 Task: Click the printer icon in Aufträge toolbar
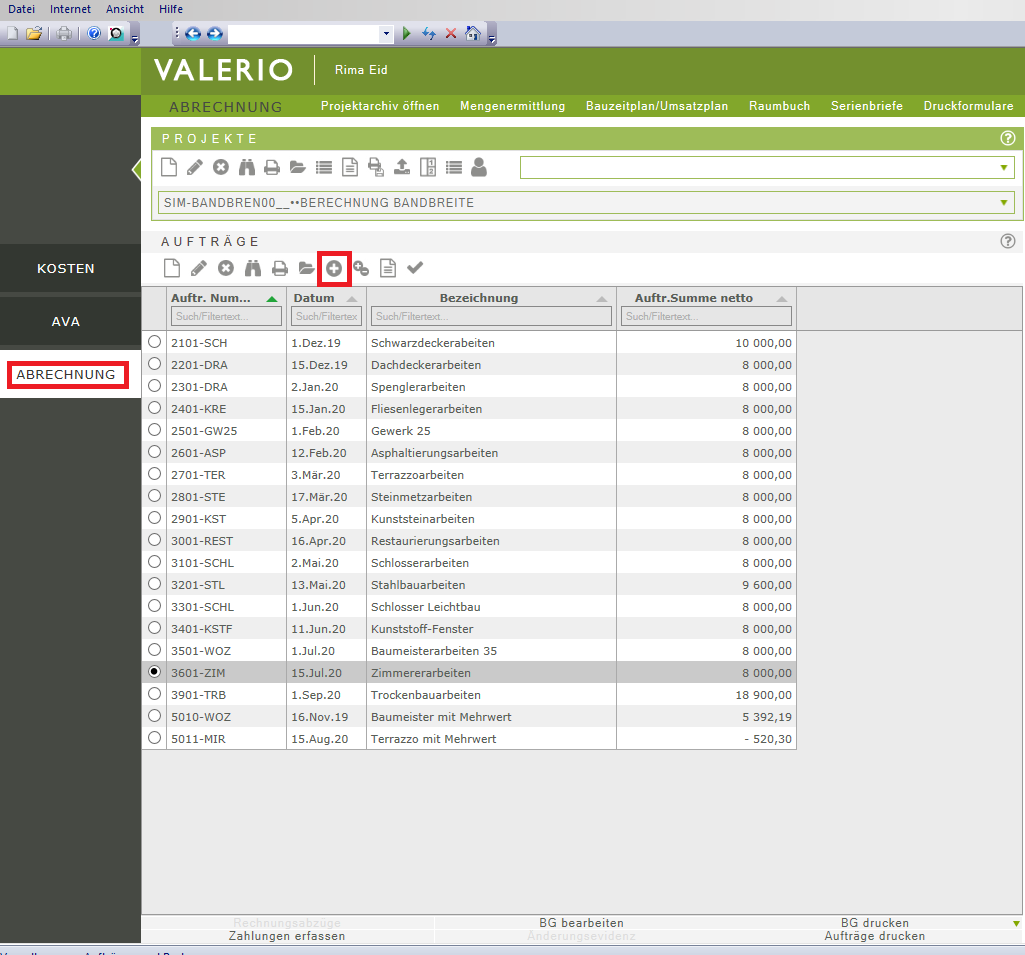click(x=280, y=268)
